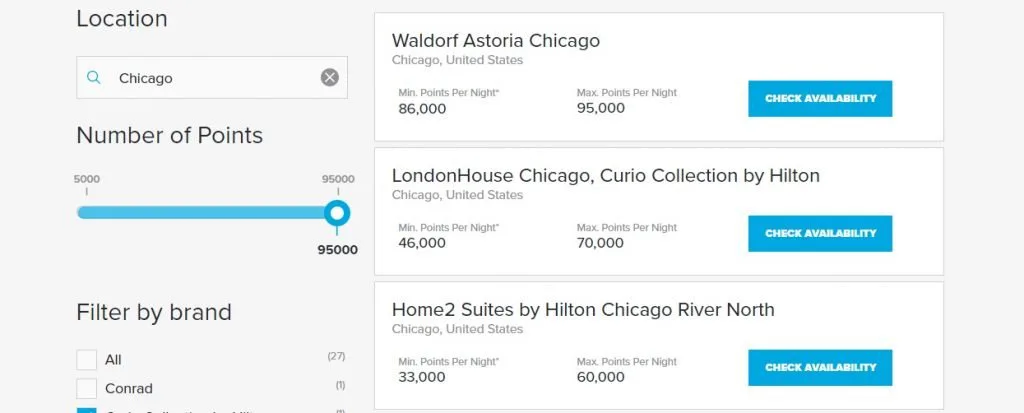Click the points slider handle at 95000
1024x413 pixels.
coord(338,213)
